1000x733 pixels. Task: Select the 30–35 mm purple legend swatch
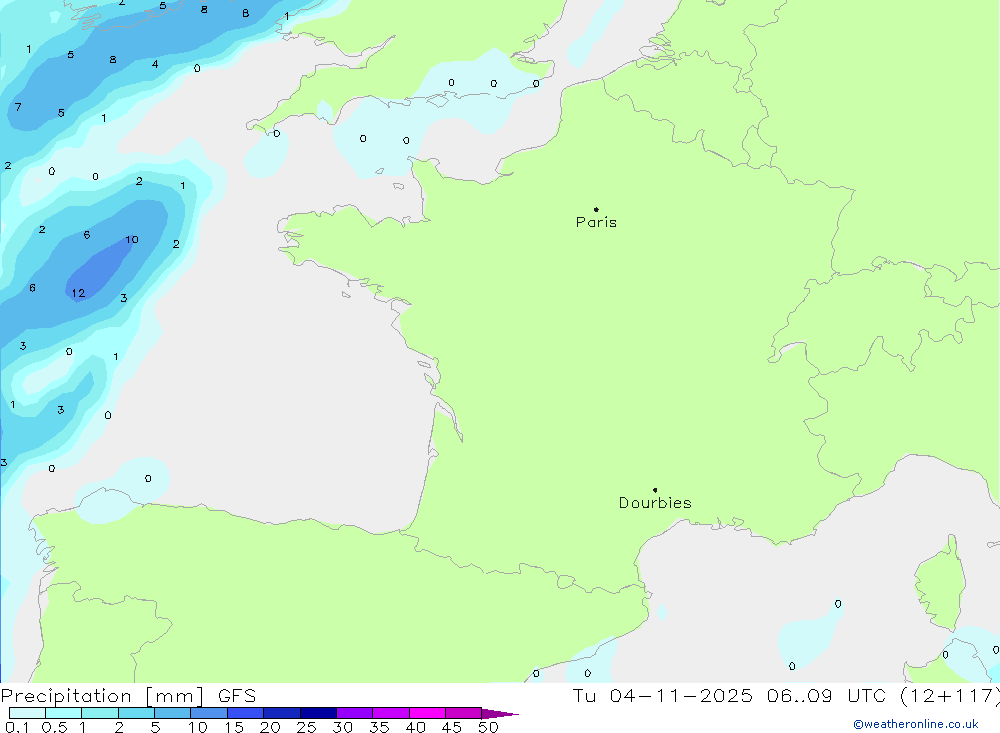tap(354, 713)
